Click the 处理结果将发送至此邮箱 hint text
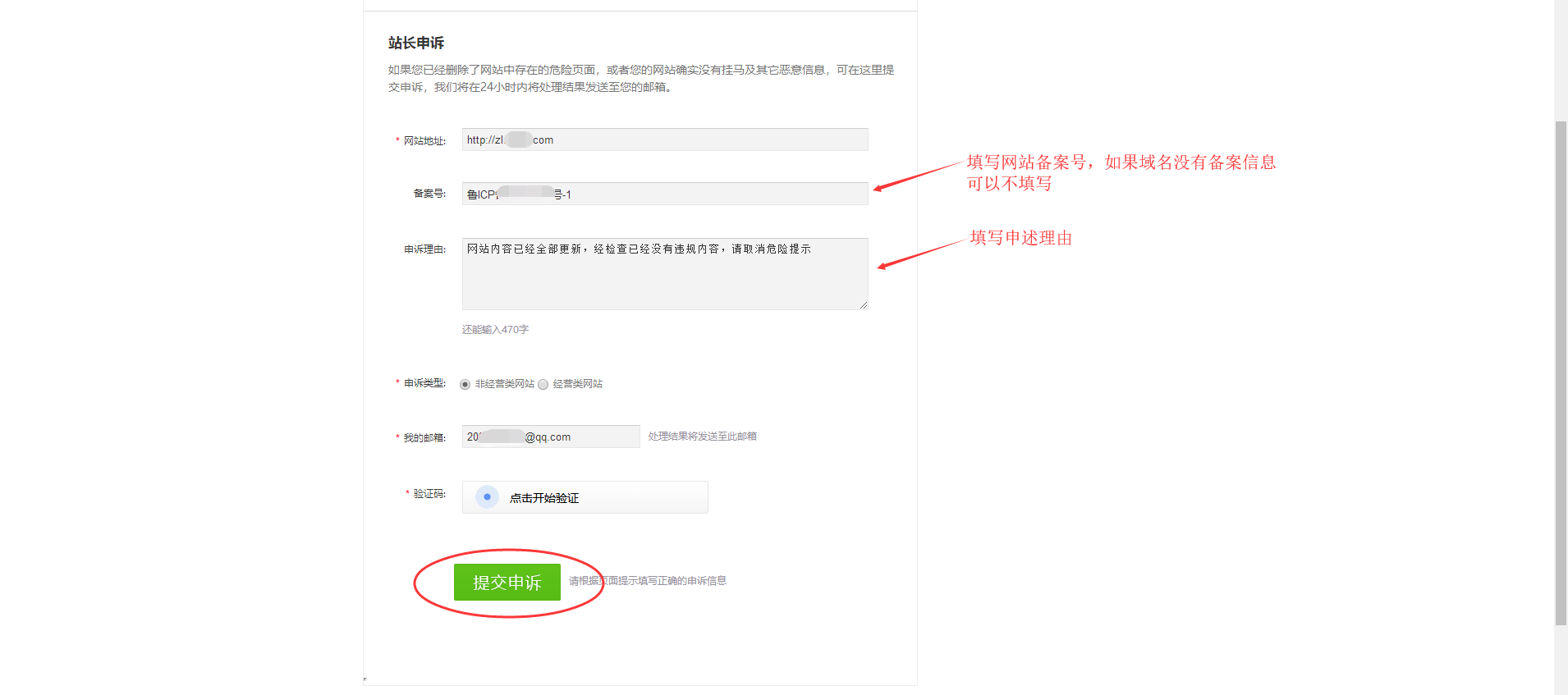 703,437
